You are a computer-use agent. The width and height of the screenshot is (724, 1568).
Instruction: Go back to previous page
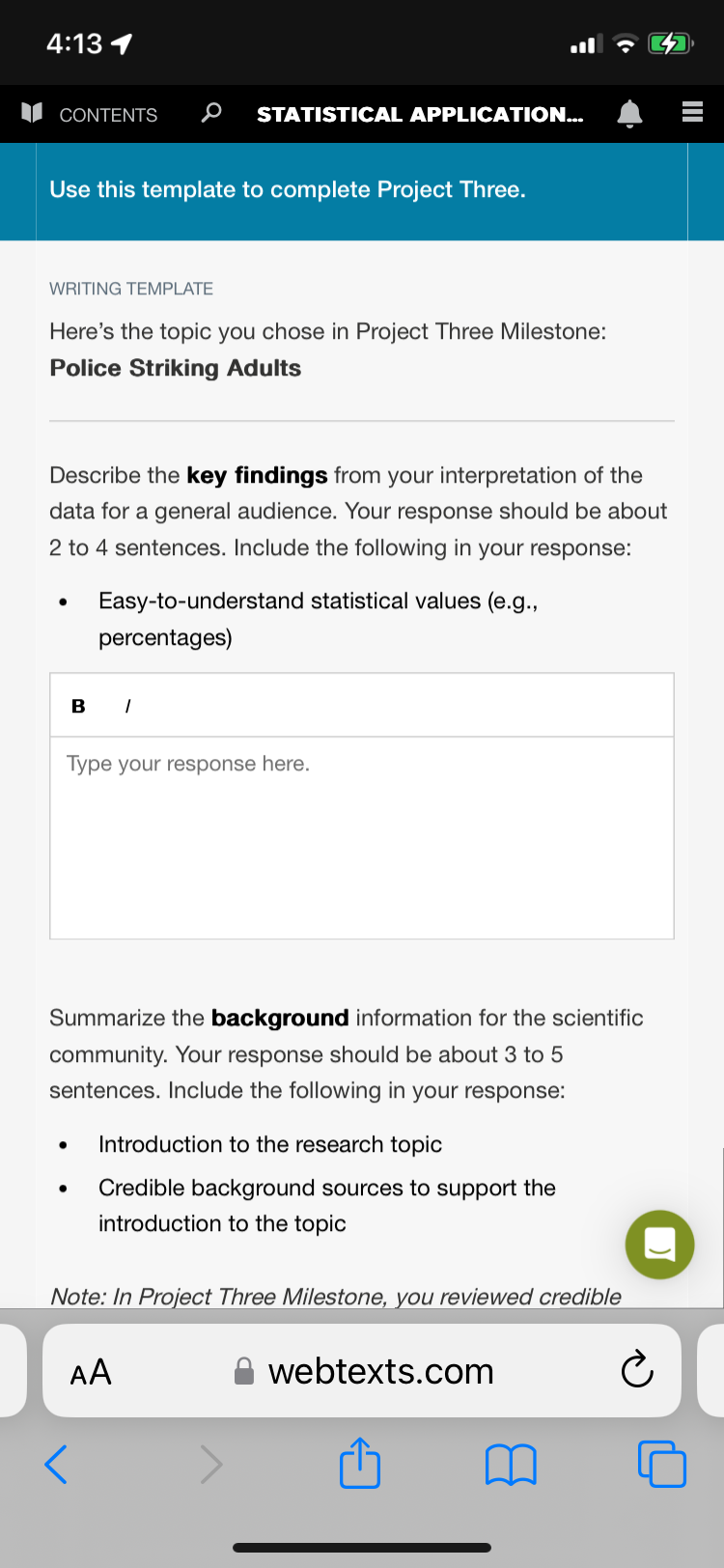tap(56, 1464)
